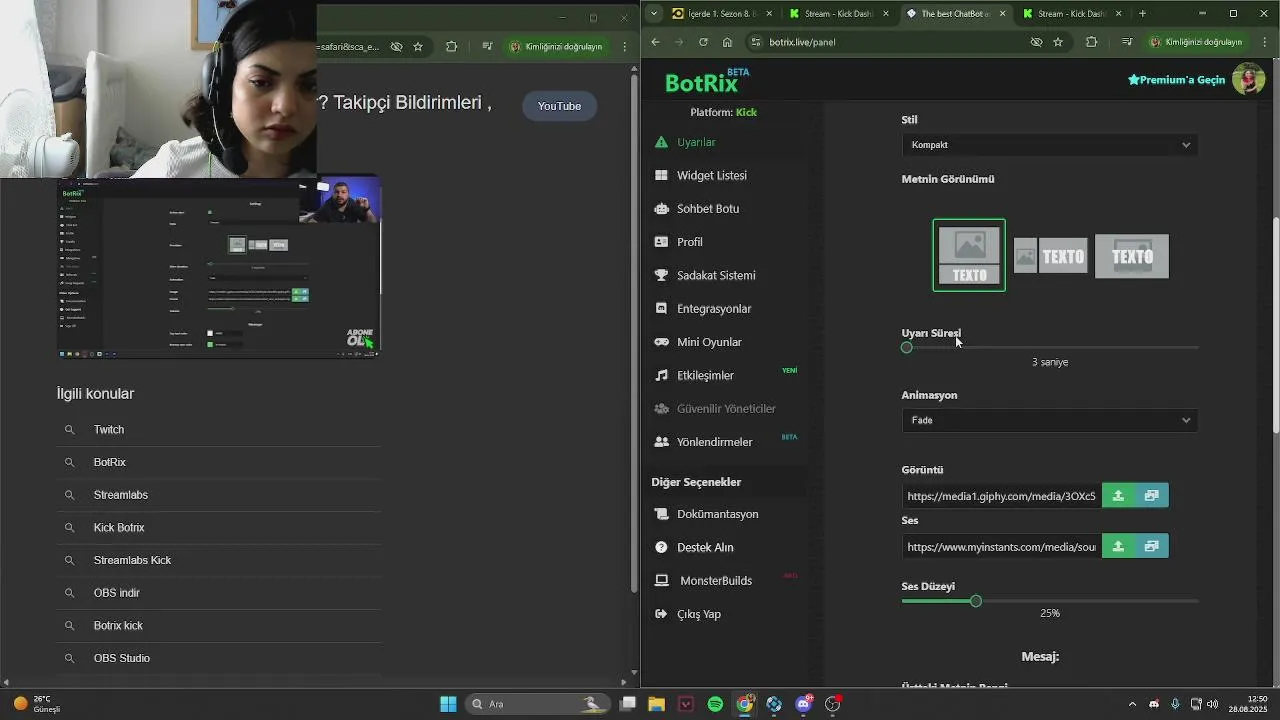
Task: Open Etkileşimler music note item
Action: 705,375
